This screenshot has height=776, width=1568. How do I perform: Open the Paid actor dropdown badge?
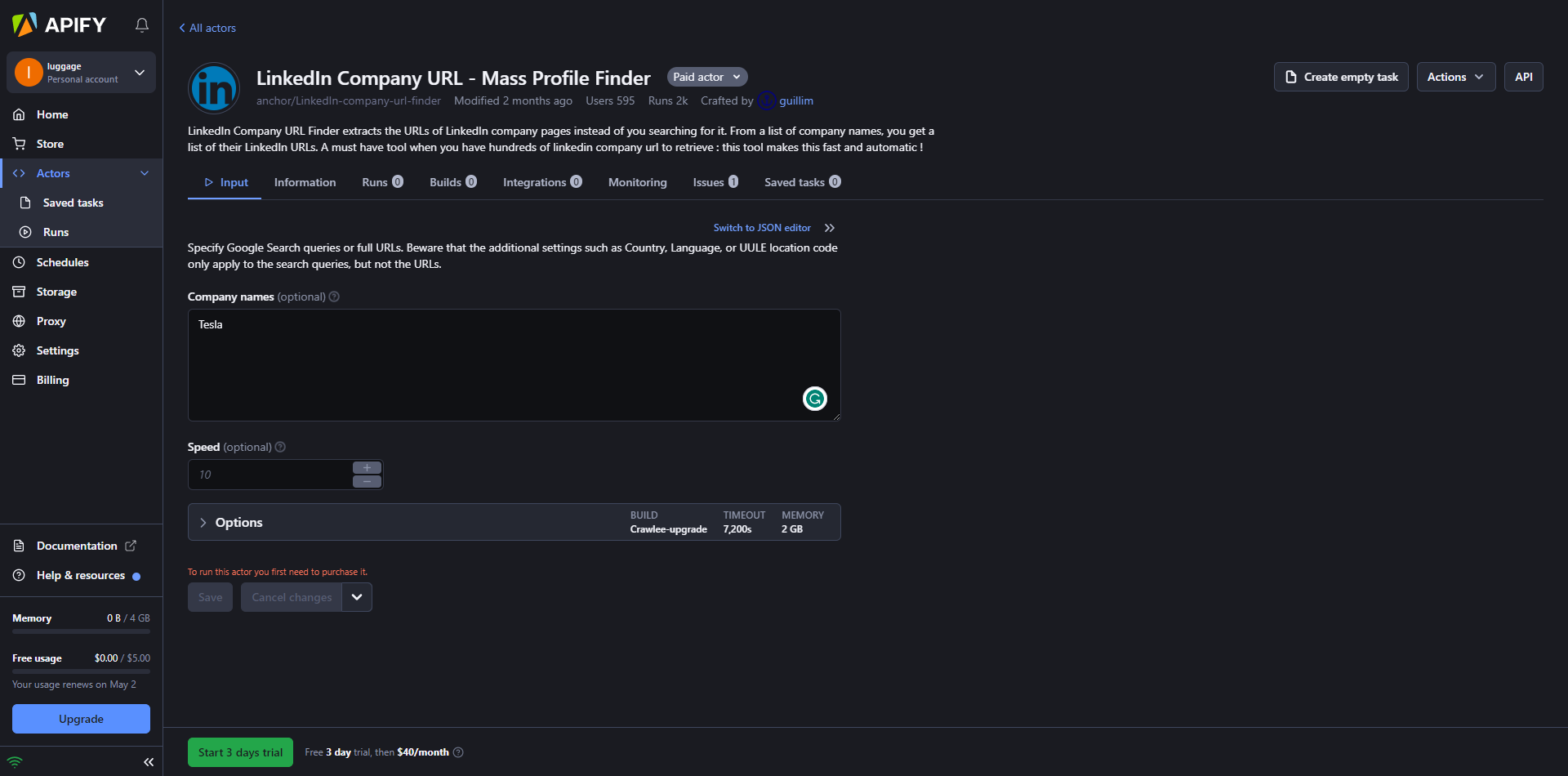coord(706,77)
